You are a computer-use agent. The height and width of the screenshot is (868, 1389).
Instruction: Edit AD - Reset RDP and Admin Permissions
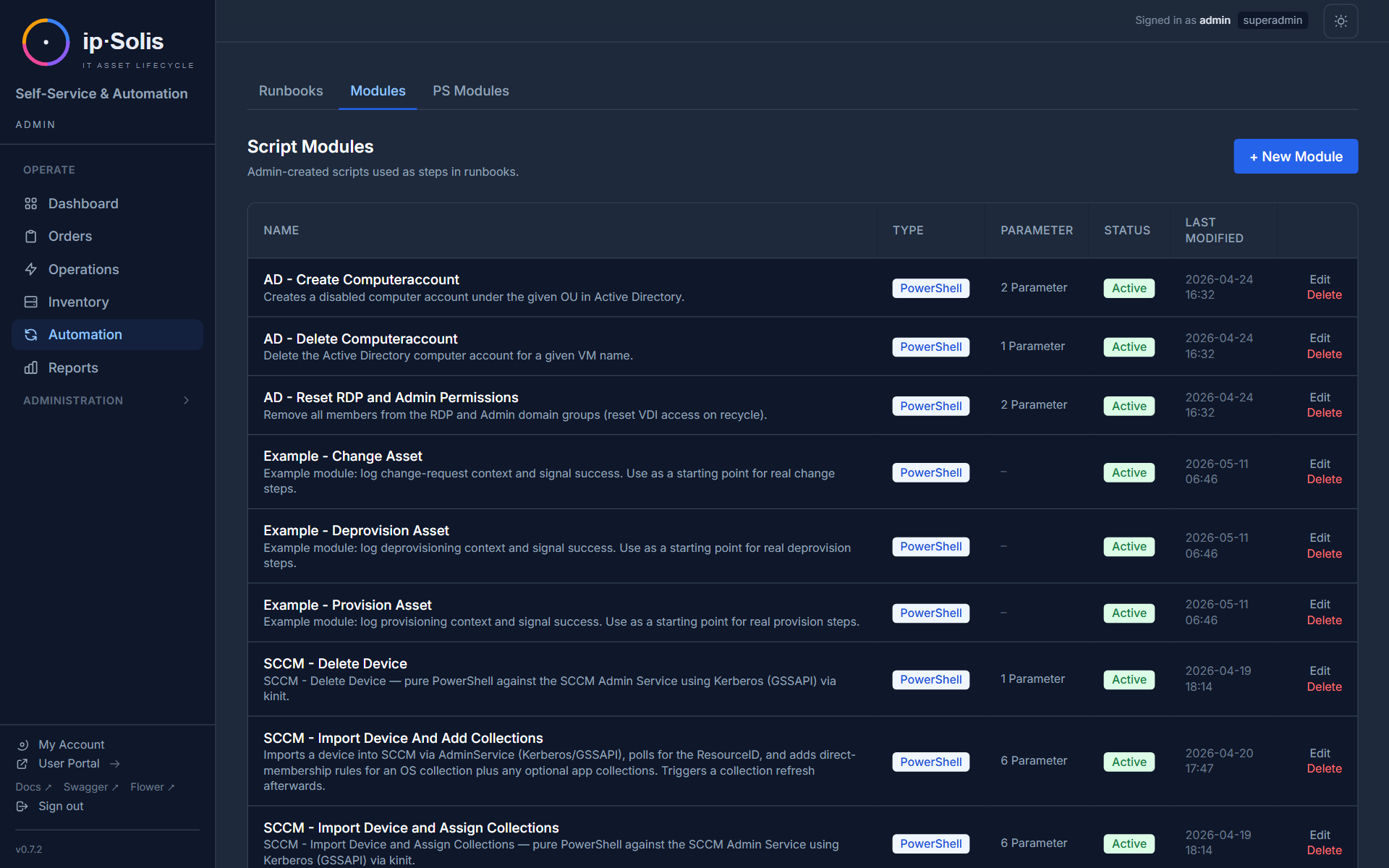click(1320, 397)
